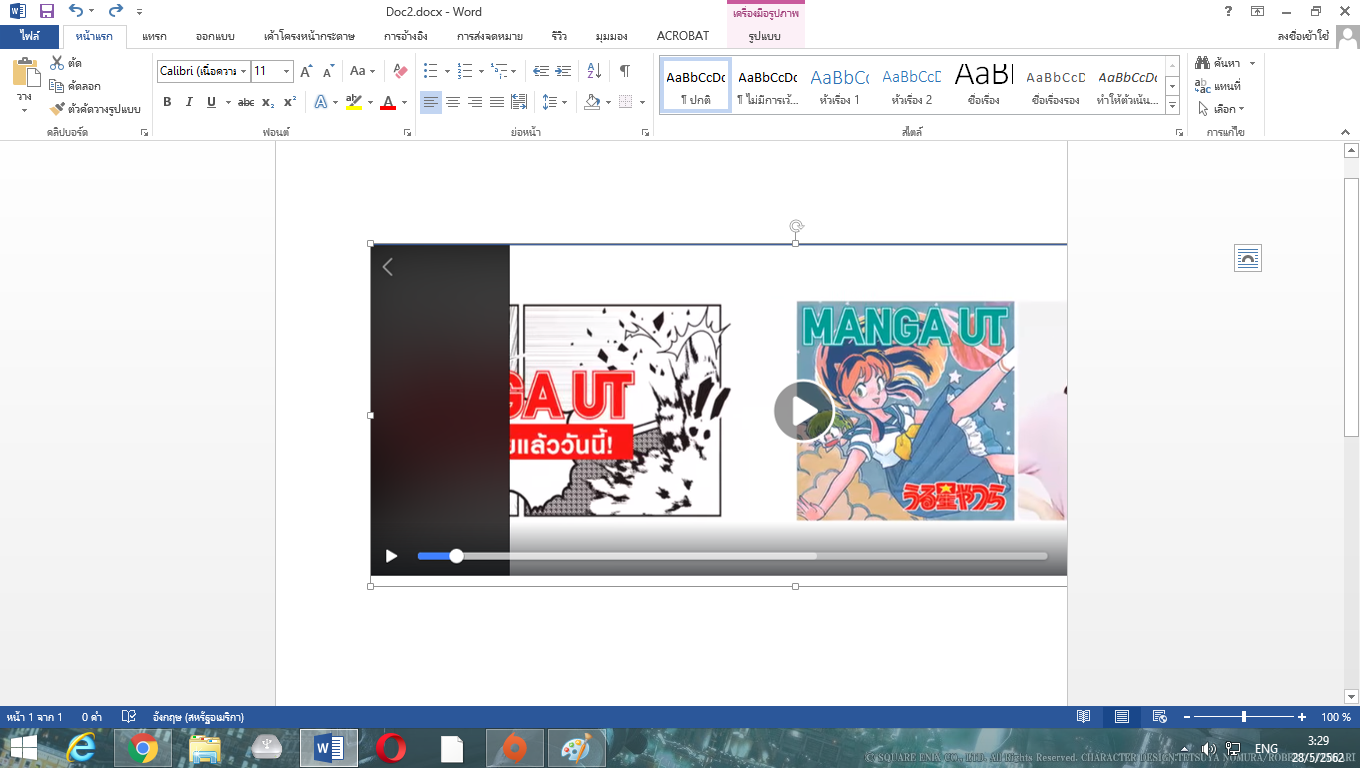Click the Sort A-Z icon
This screenshot has width=1360, height=768.
tap(594, 71)
